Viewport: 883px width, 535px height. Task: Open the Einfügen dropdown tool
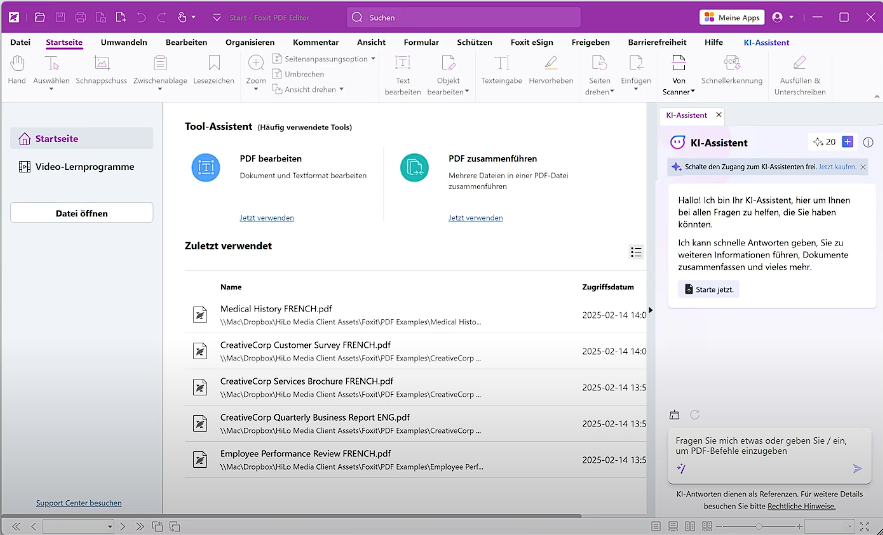[x=636, y=73]
